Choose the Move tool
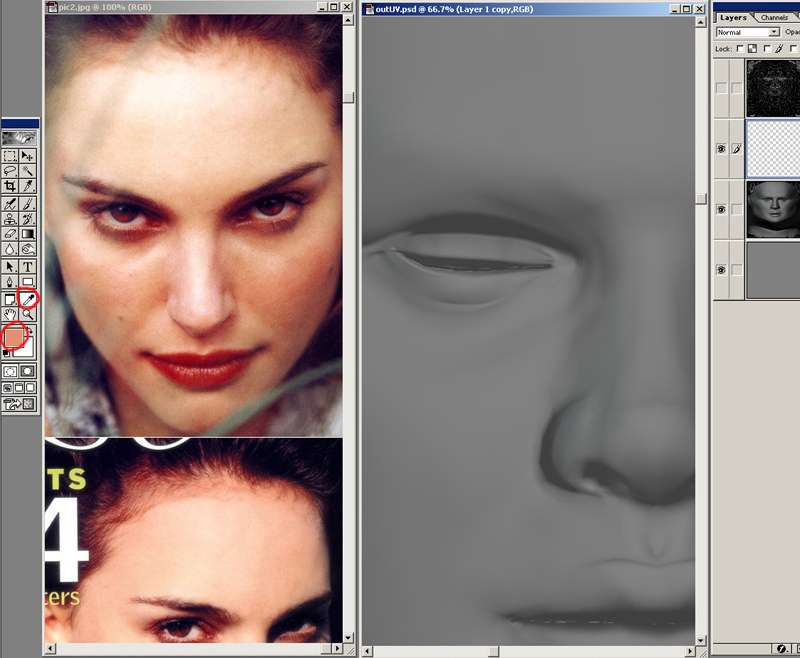The height and width of the screenshot is (658, 800). [x=28, y=156]
